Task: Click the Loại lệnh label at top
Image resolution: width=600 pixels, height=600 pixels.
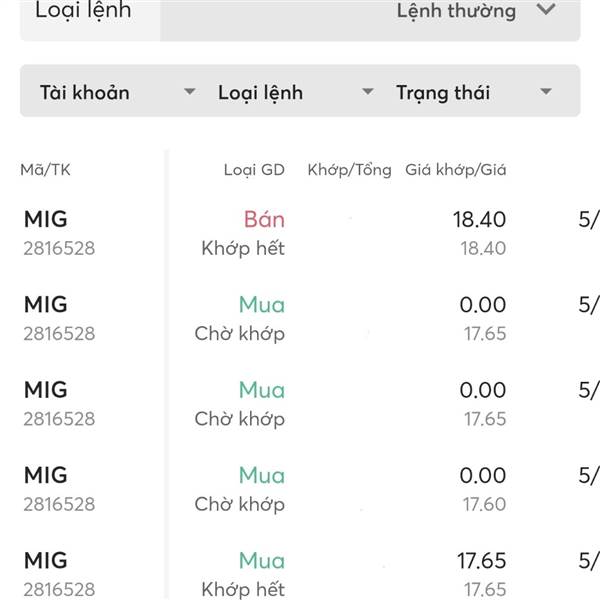Action: 82,12
